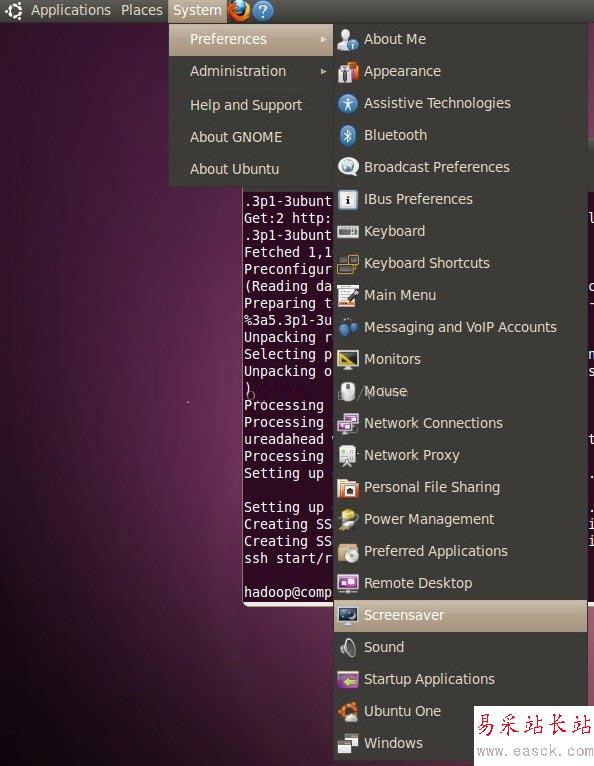Click the Screensaver monitor icon
Image resolution: width=594 pixels, height=766 pixels.
(x=348, y=616)
